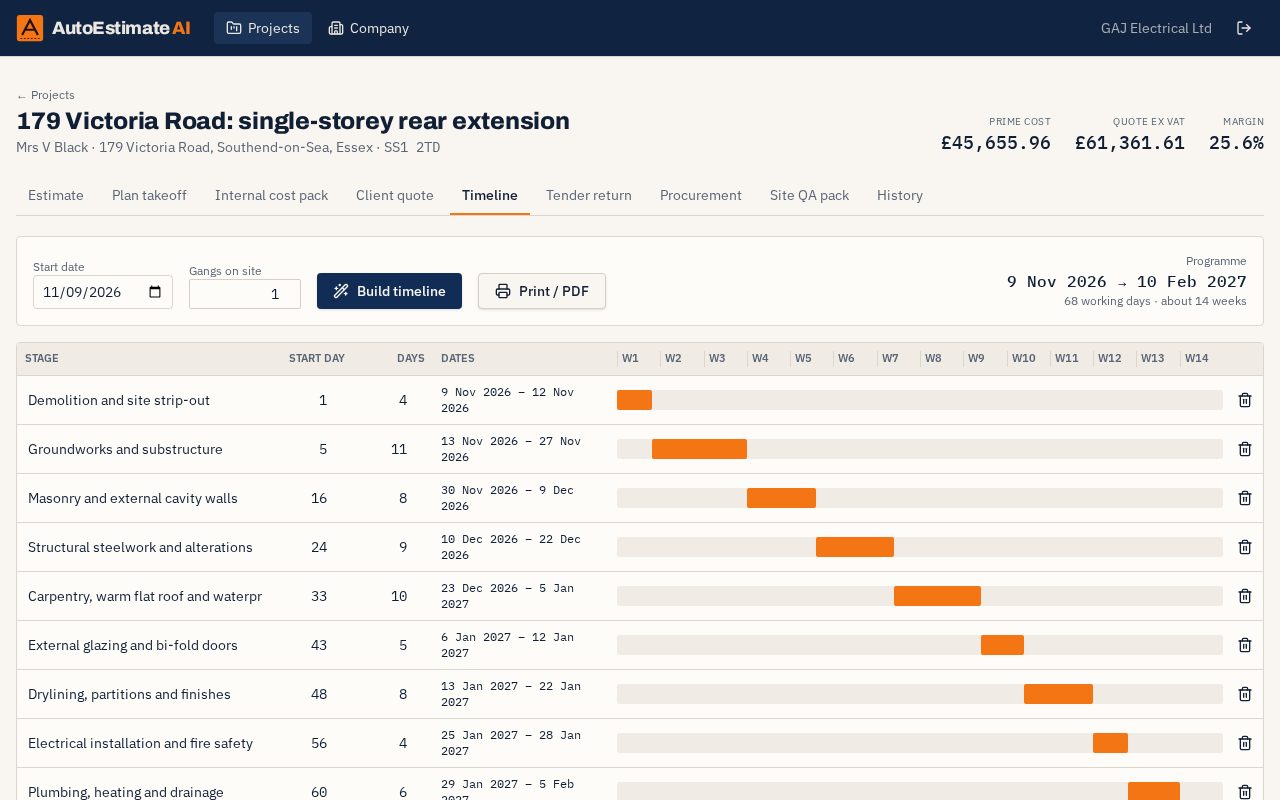Image resolution: width=1280 pixels, height=800 pixels.
Task: Switch to the Site QA pack tab
Action: pos(809,195)
